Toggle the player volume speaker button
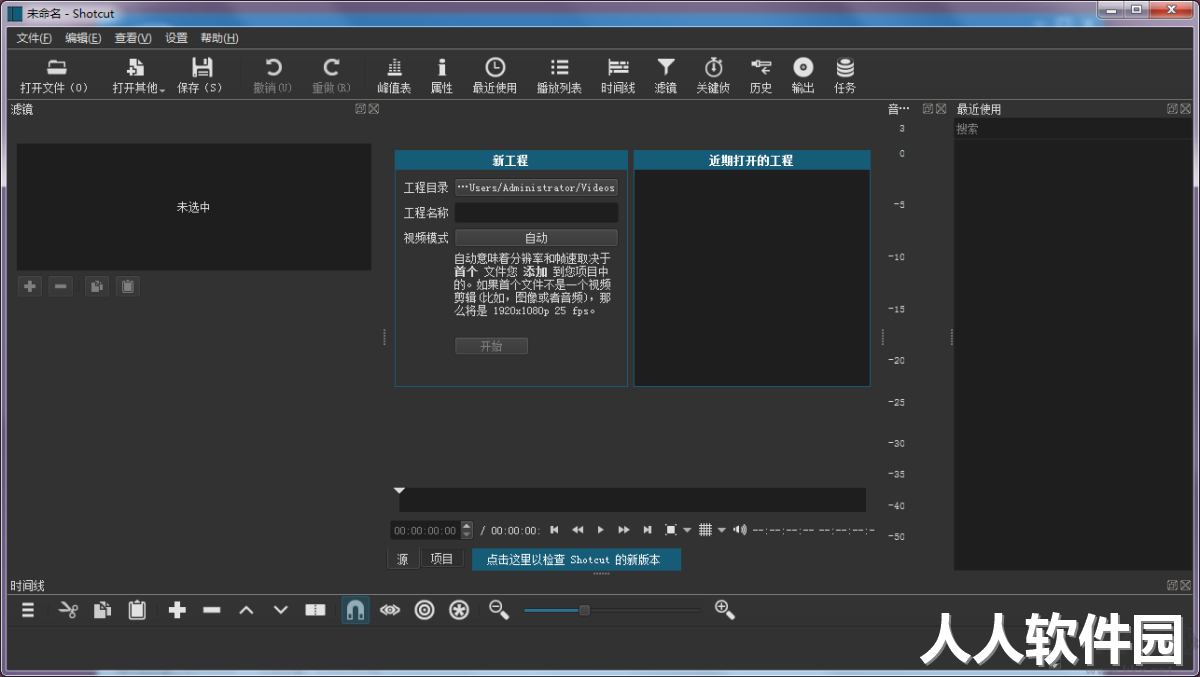The width and height of the screenshot is (1200, 677). (x=739, y=530)
